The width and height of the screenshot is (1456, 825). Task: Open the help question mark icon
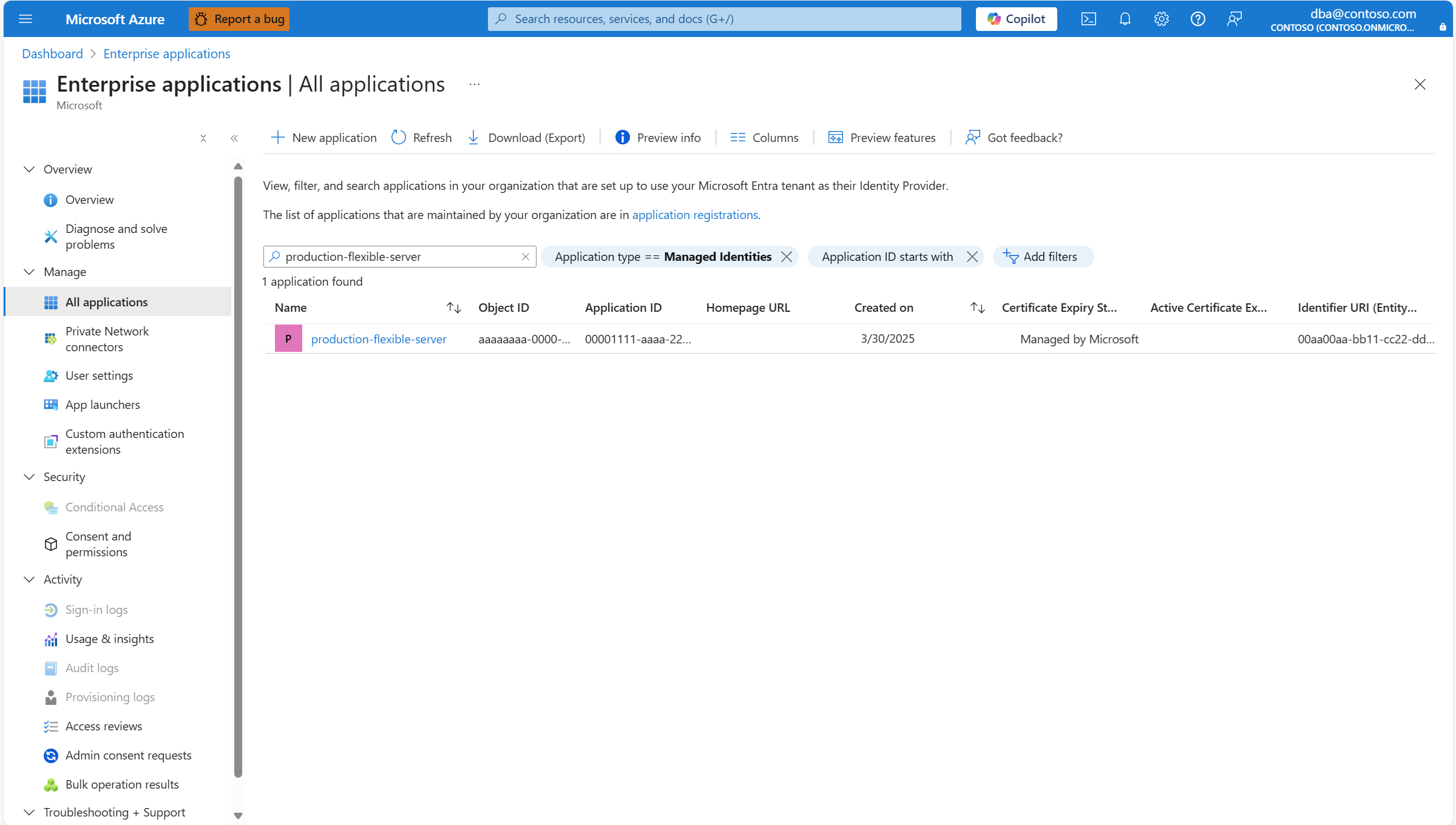click(x=1197, y=19)
